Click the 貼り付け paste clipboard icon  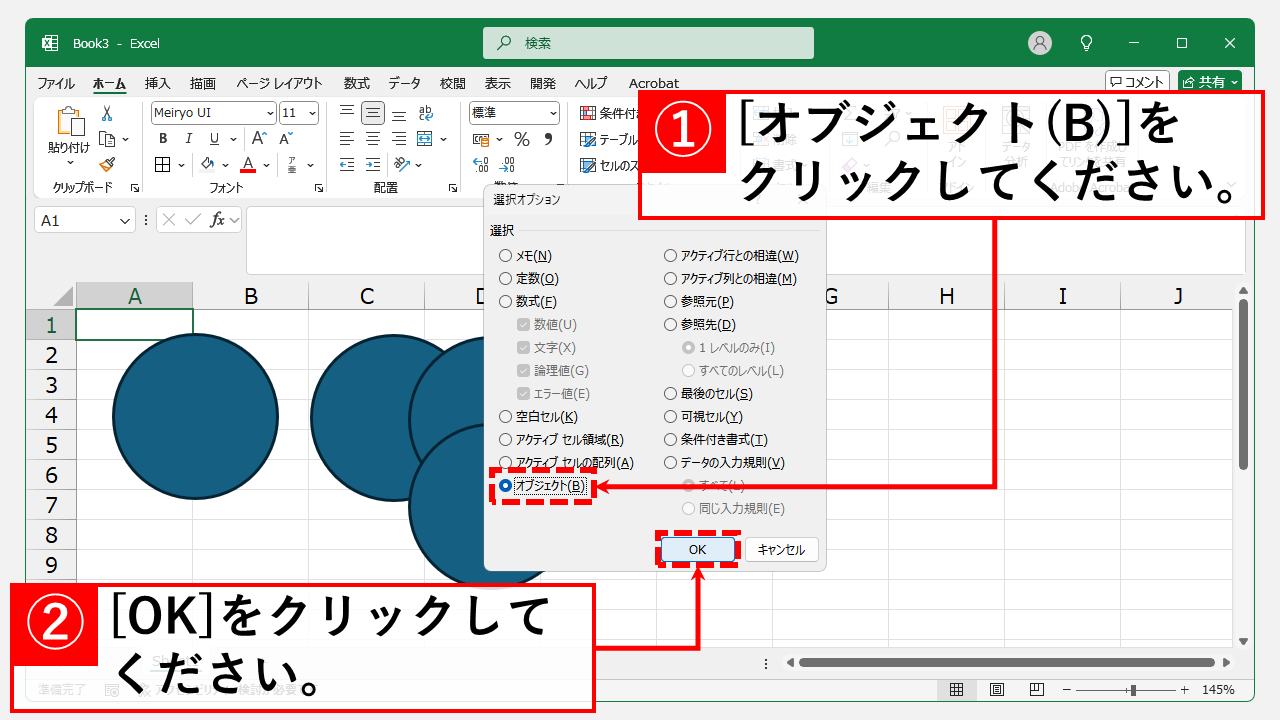(x=70, y=121)
